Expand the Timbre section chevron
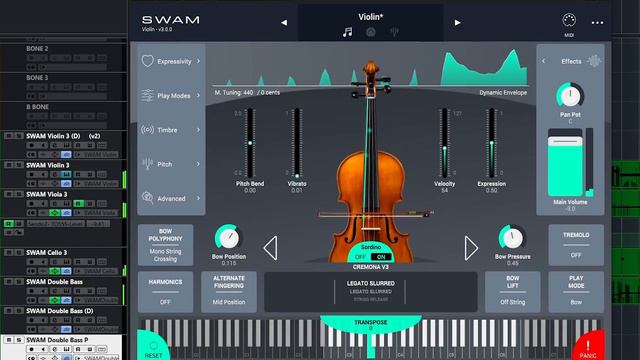Screen dimensions: 640x360 [x=198, y=130]
